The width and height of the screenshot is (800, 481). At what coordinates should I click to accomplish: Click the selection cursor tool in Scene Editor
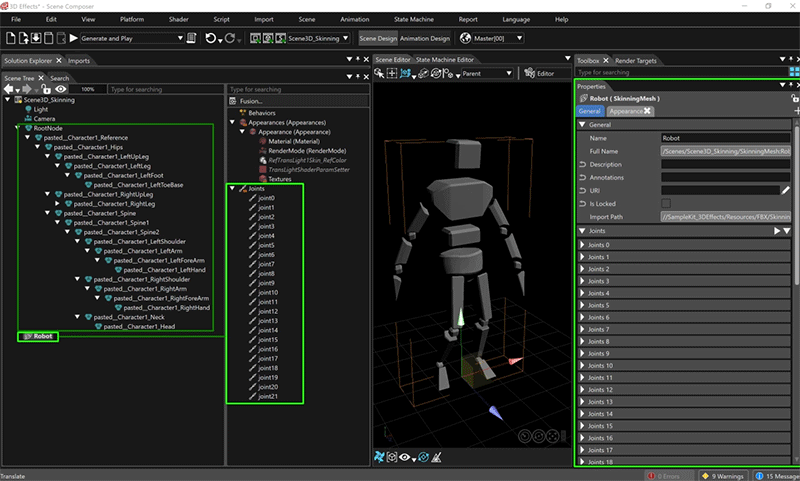(379, 74)
